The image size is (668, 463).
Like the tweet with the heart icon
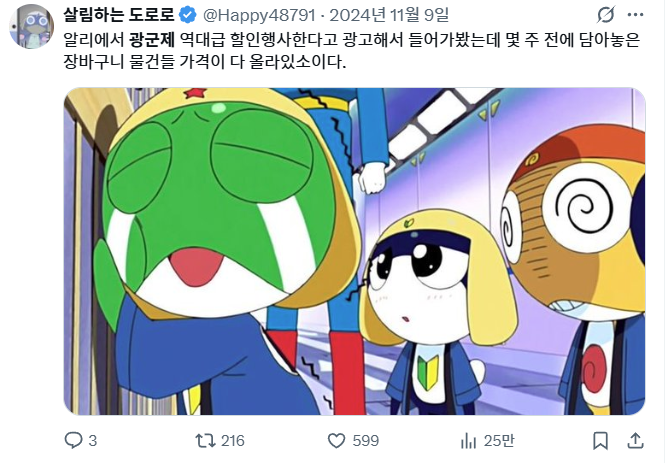[x=336, y=440]
